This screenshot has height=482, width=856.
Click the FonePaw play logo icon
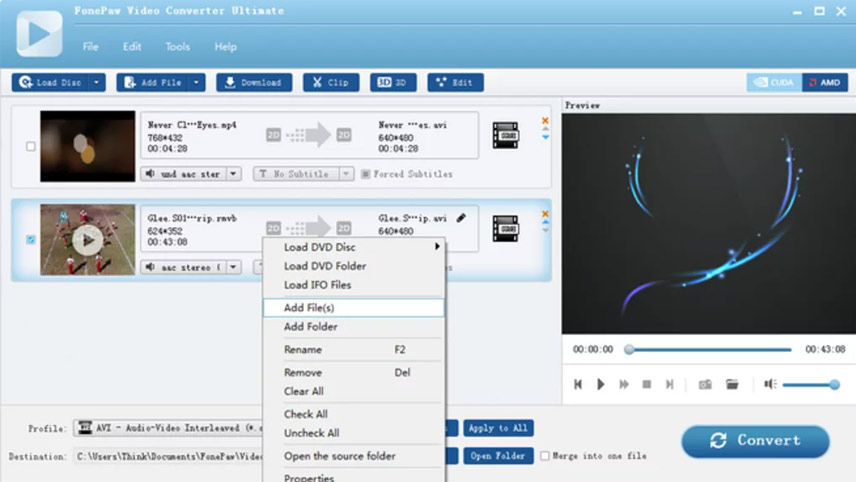39,34
